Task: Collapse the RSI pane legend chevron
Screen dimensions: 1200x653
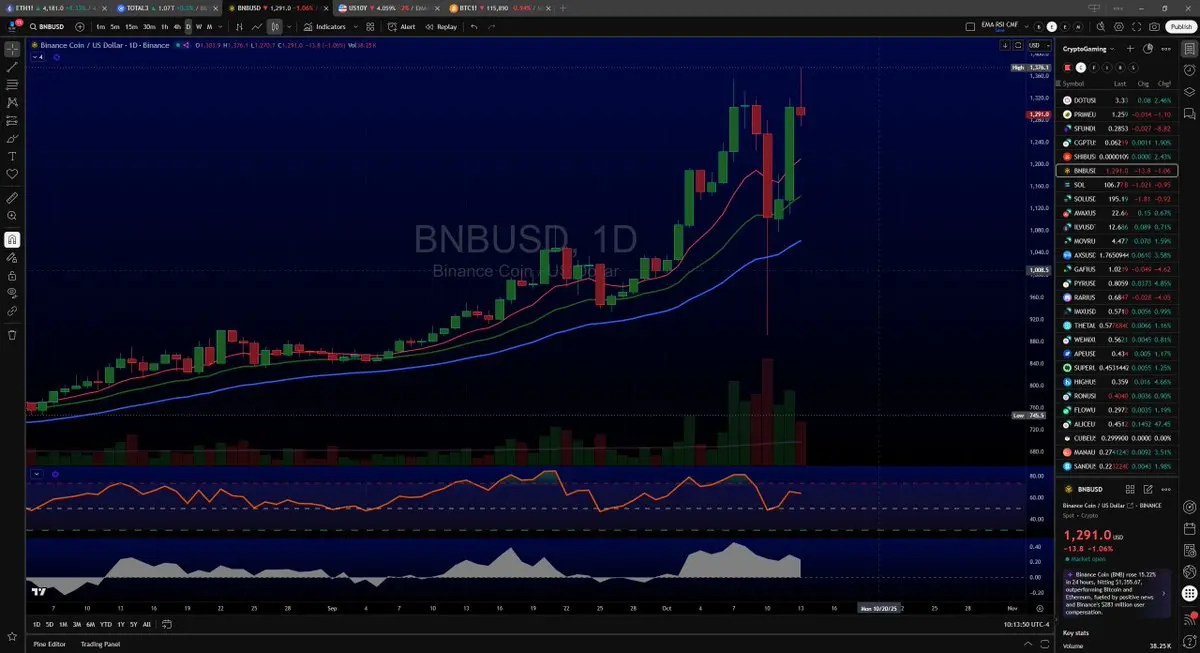Action: 37,473
